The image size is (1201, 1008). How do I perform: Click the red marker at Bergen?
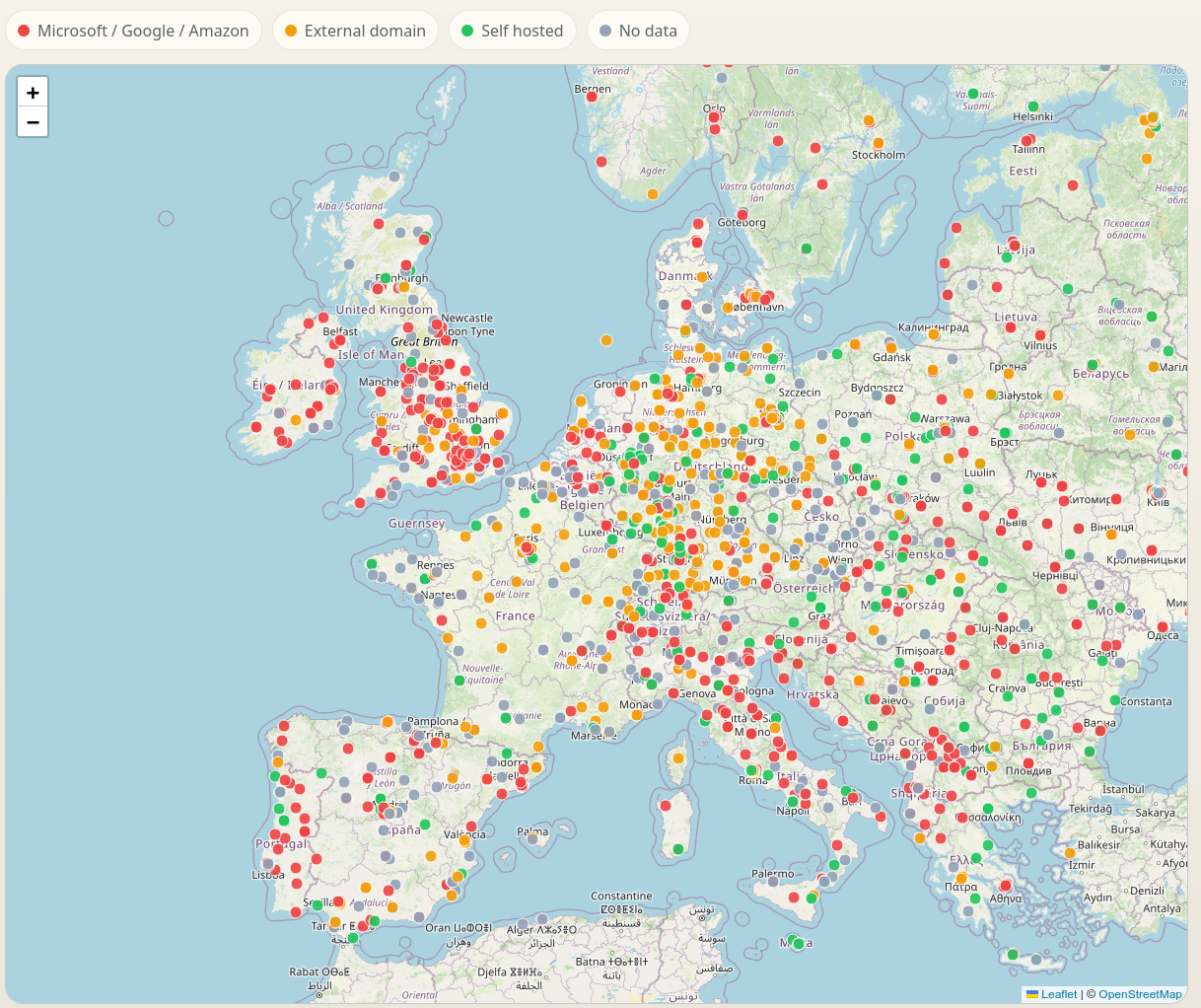pyautogui.click(x=592, y=97)
